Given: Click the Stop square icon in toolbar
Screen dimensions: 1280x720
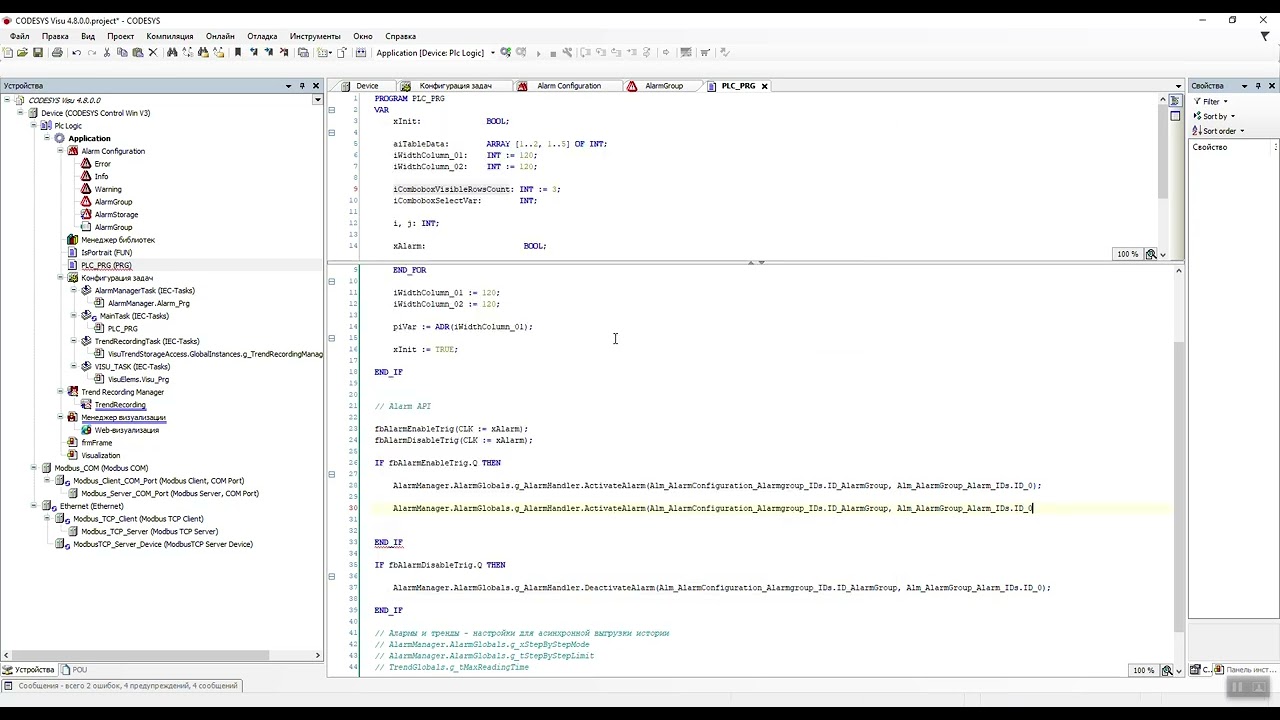Looking at the screenshot, I should coord(553,53).
